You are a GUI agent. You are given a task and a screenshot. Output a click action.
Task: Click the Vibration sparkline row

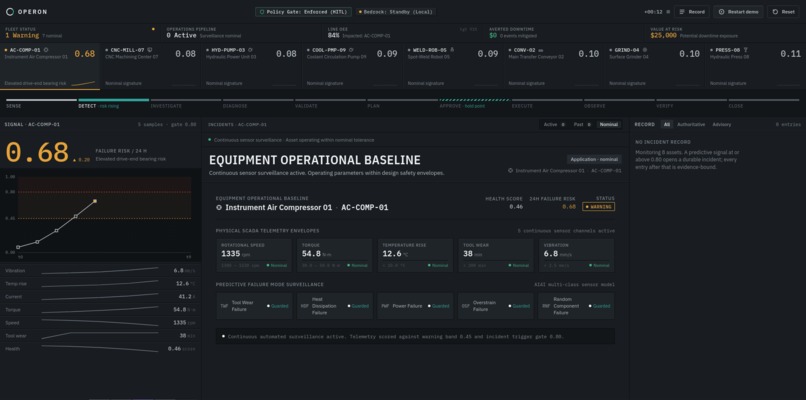point(100,270)
